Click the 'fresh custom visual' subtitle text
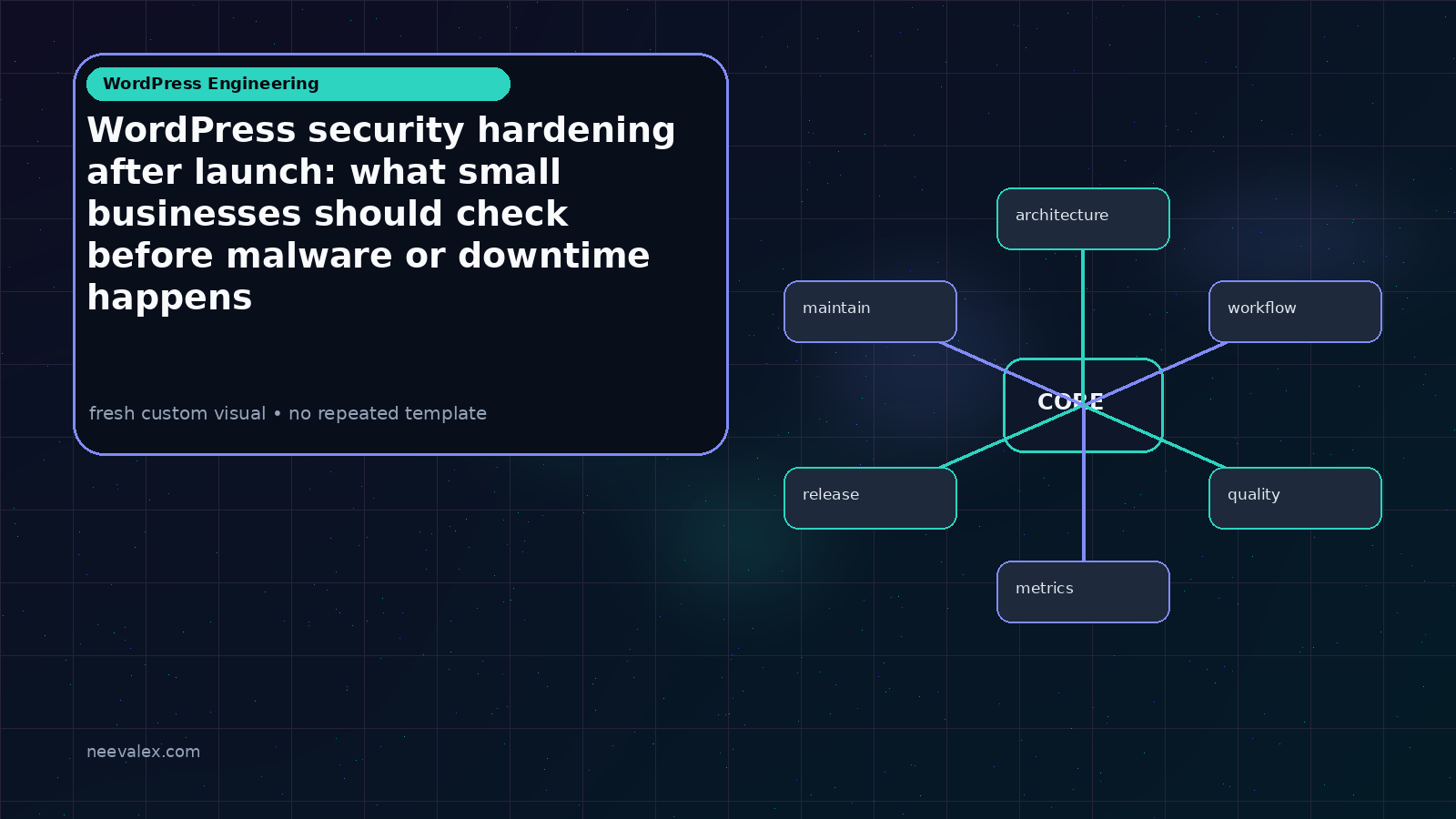This screenshot has height=819, width=1456. click(288, 413)
